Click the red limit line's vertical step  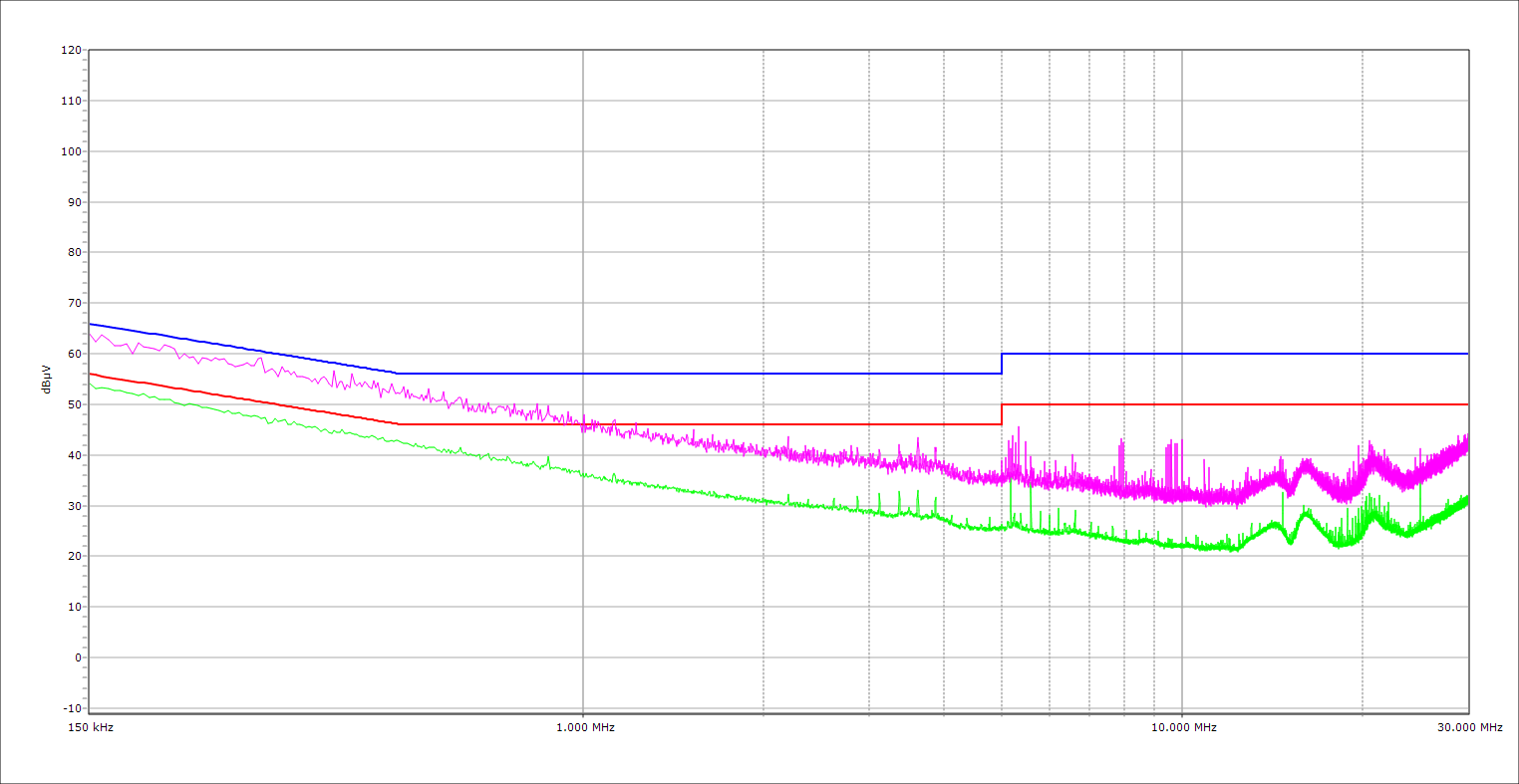[x=1002, y=414]
